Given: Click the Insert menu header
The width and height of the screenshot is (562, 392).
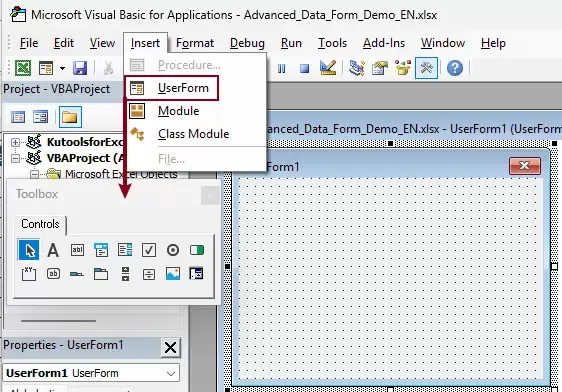Looking at the screenshot, I should 145,43.
